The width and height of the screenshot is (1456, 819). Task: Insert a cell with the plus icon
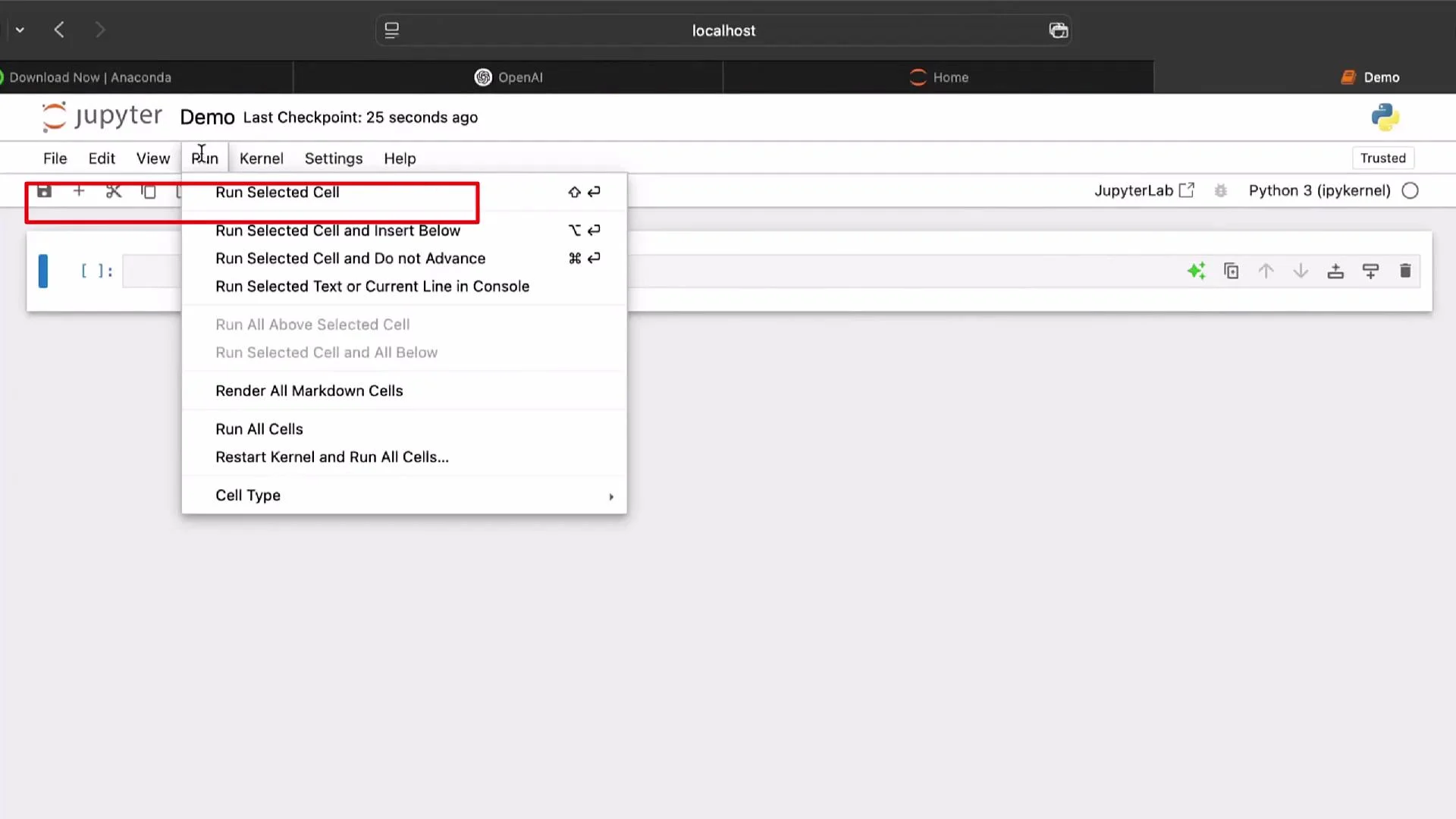(x=79, y=191)
